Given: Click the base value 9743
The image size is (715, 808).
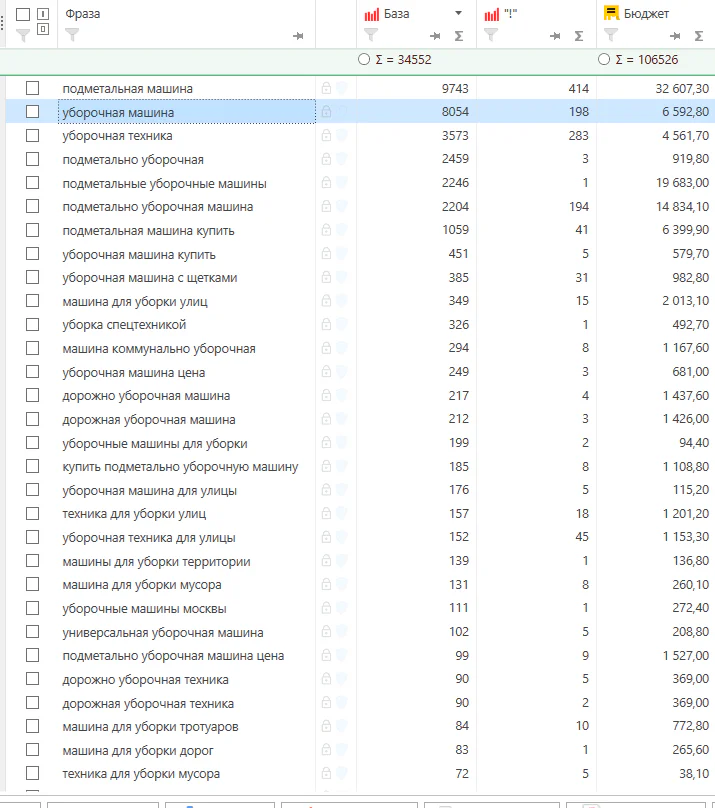Looking at the screenshot, I should click(455, 89).
